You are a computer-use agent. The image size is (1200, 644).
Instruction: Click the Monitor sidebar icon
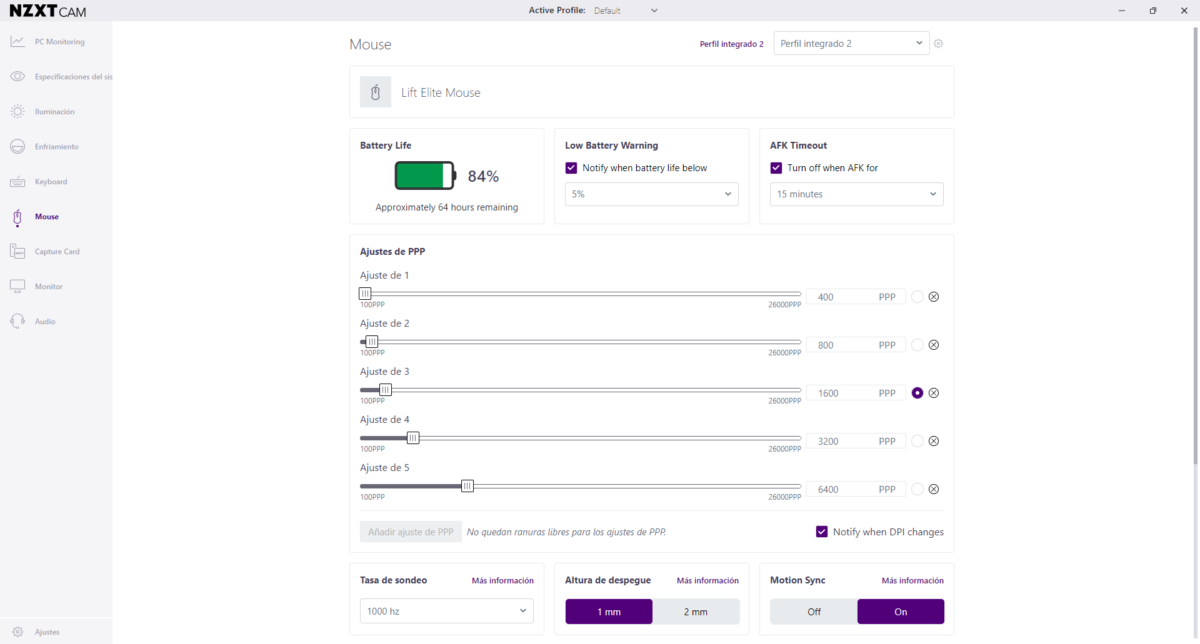[17, 287]
